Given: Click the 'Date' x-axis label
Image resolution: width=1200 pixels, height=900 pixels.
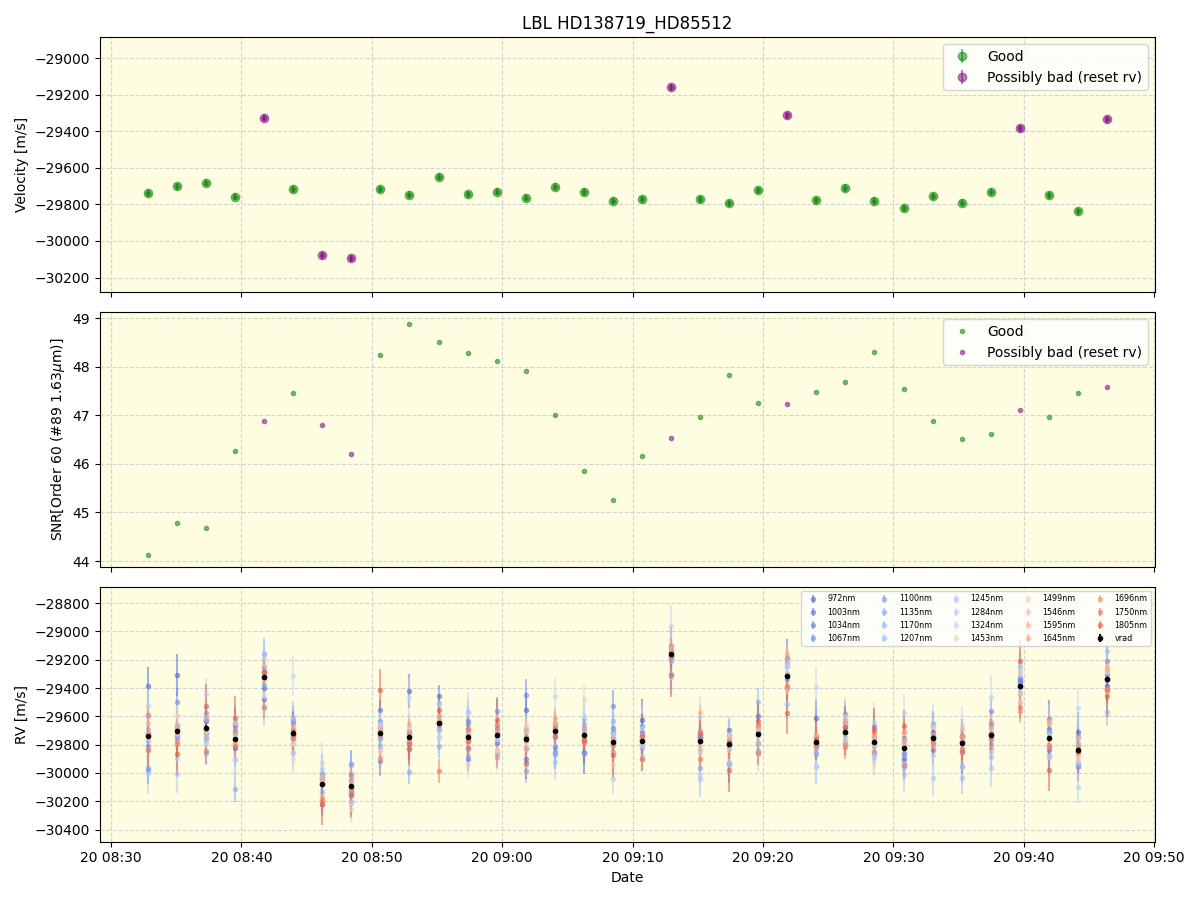Looking at the screenshot, I should [627, 877].
